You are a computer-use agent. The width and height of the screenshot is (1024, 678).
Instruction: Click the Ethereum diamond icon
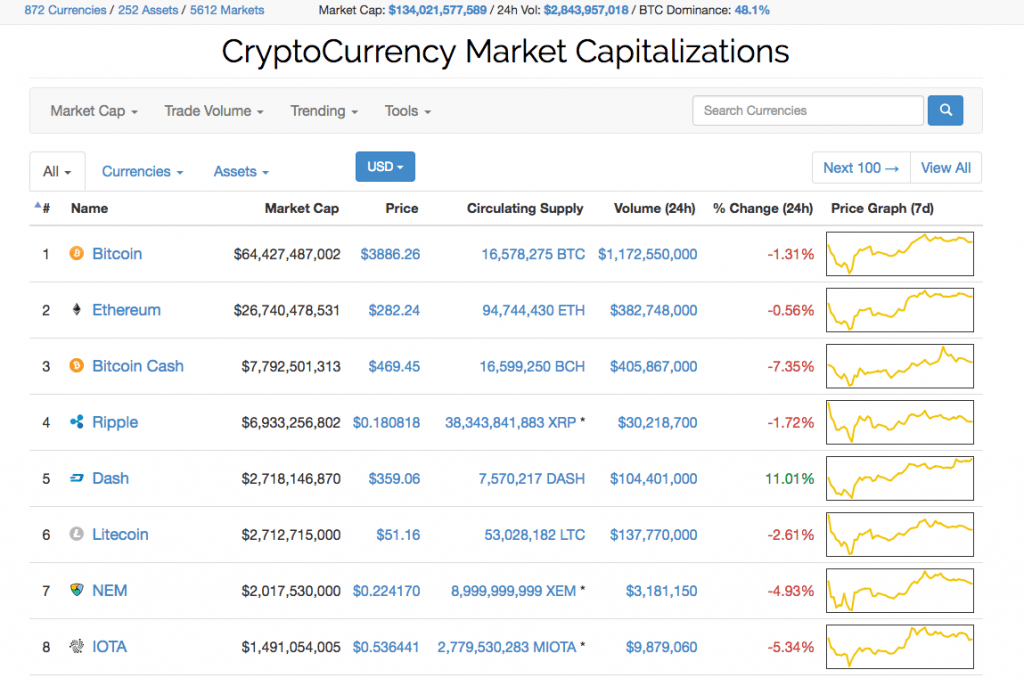(x=76, y=310)
